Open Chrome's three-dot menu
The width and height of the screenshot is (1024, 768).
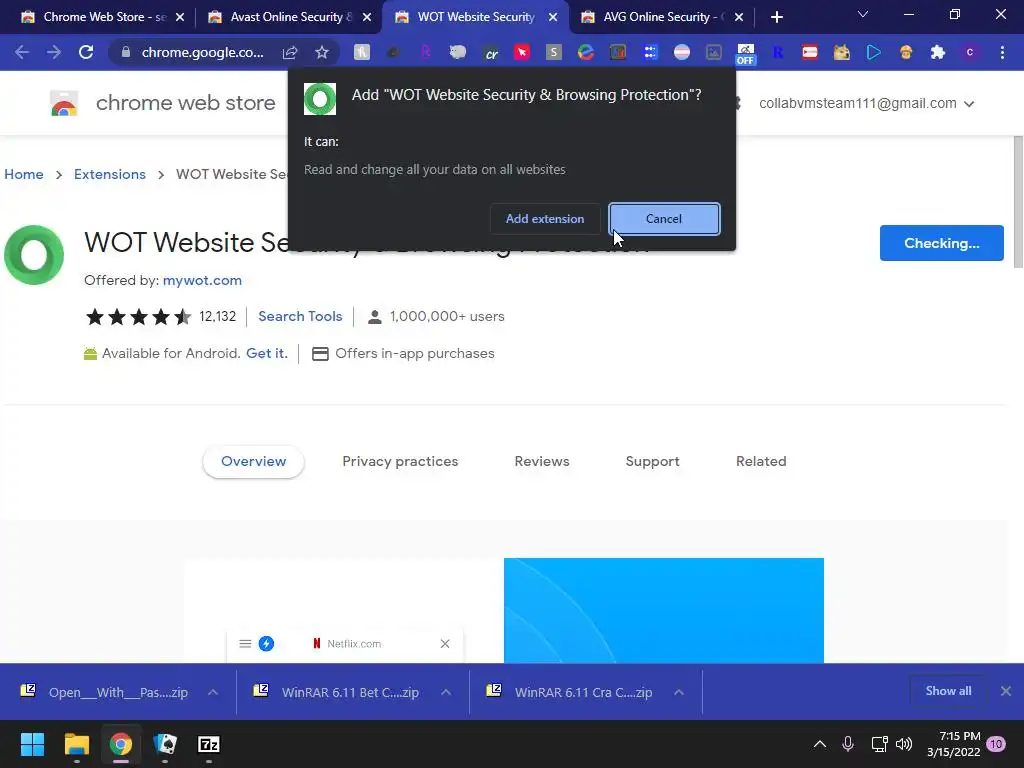(x=1002, y=52)
